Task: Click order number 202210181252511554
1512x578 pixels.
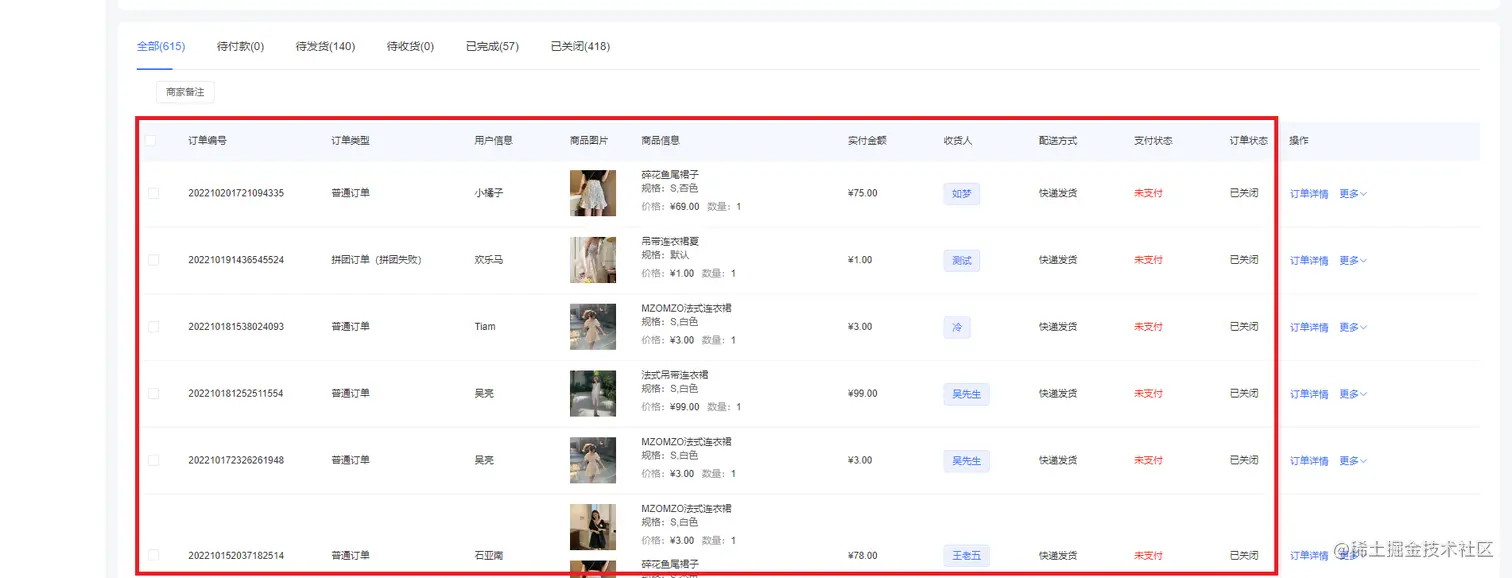Action: point(236,394)
